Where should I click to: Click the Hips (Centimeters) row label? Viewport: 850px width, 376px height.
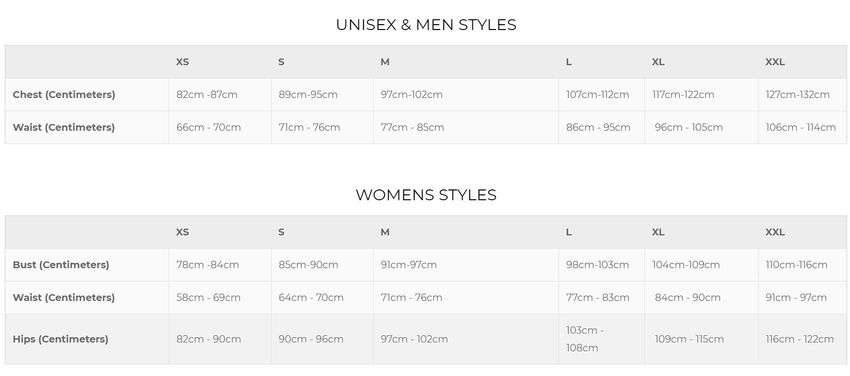coord(61,339)
